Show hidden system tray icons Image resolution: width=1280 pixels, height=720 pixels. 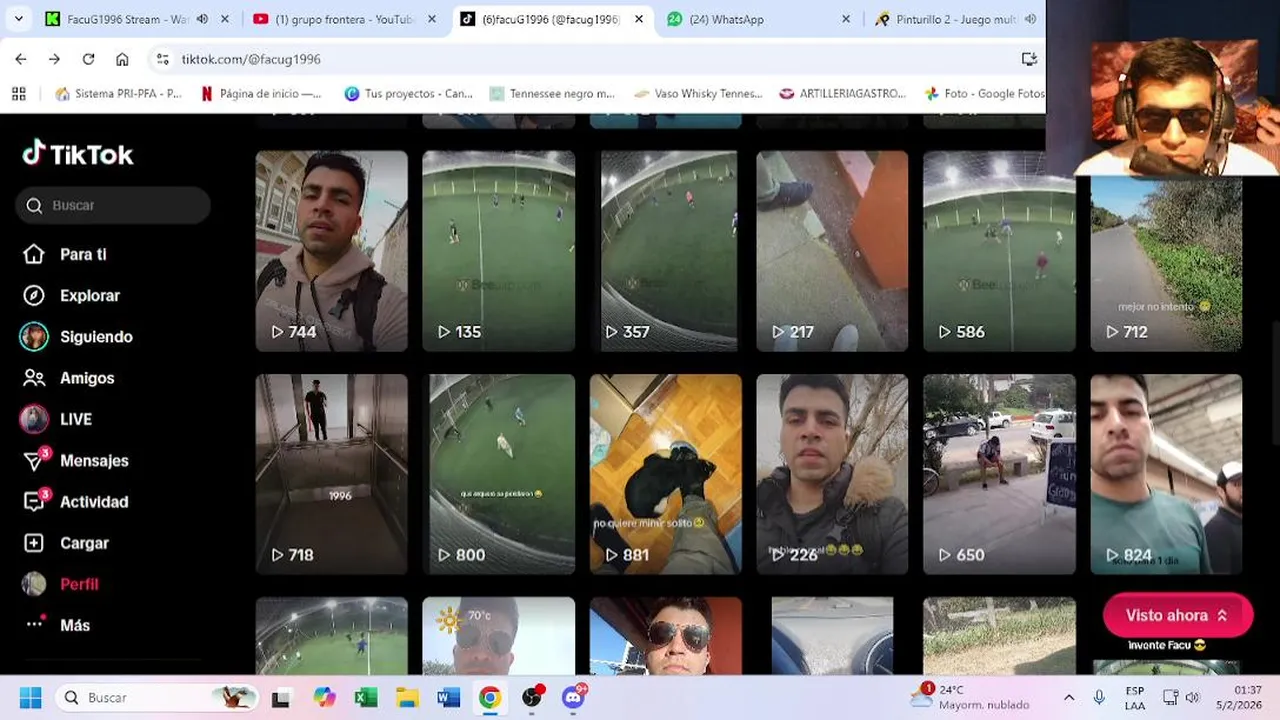click(1069, 697)
